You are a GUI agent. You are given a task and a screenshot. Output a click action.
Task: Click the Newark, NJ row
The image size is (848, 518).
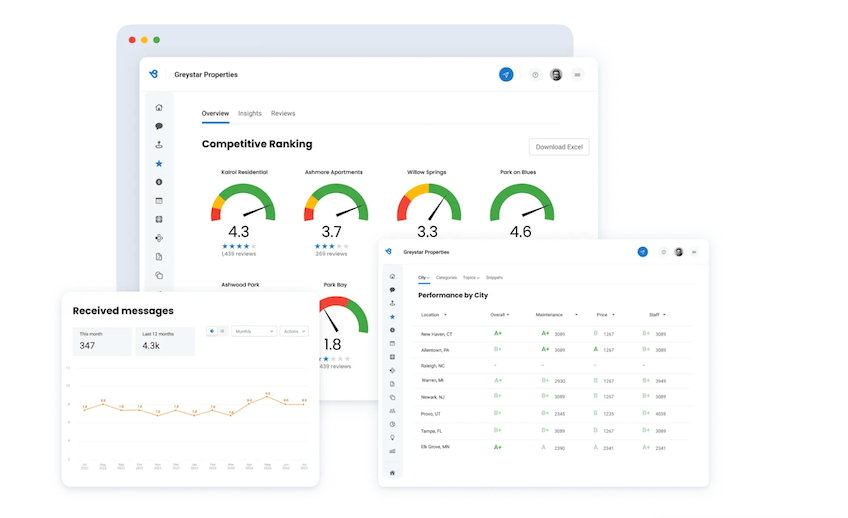click(552, 397)
